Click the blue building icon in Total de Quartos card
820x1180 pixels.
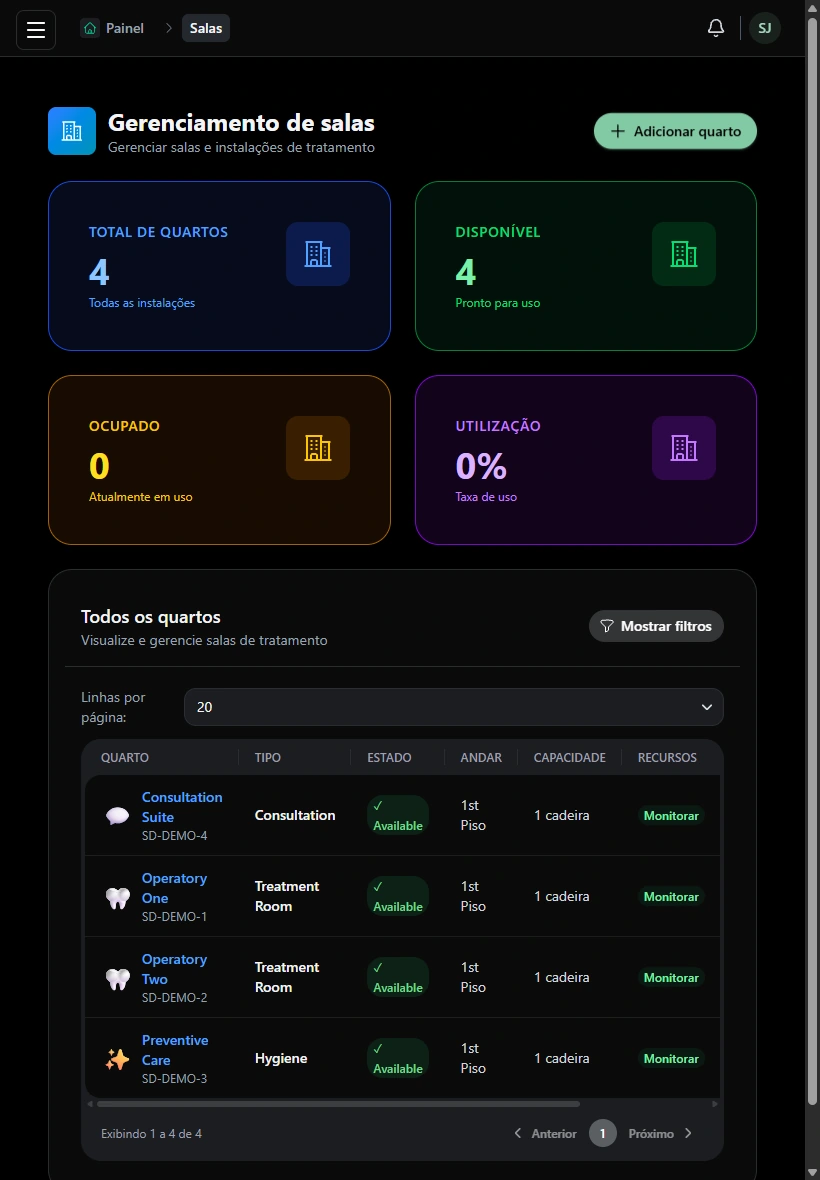coord(317,254)
